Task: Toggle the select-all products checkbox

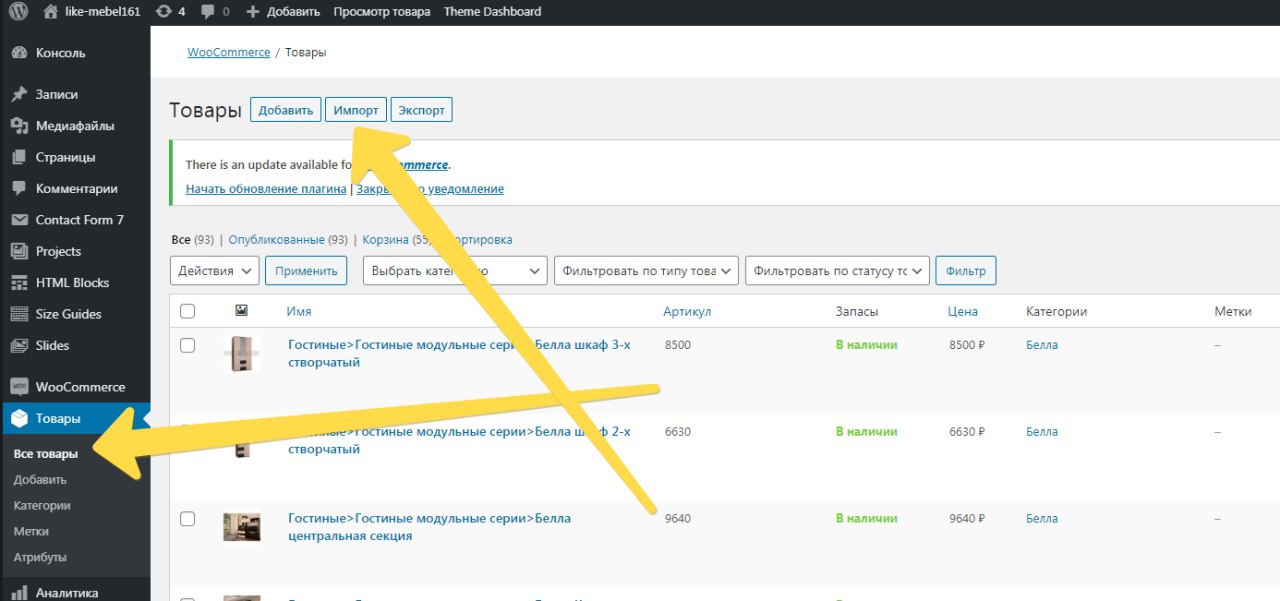Action: (x=187, y=311)
